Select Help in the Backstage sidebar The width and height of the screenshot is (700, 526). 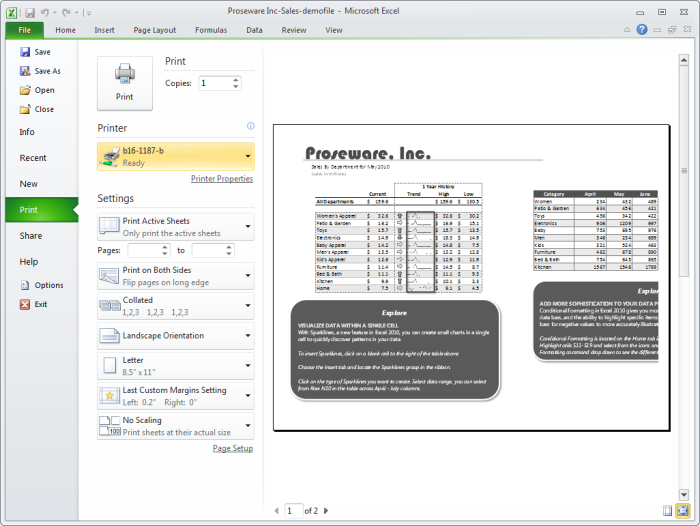point(42,262)
